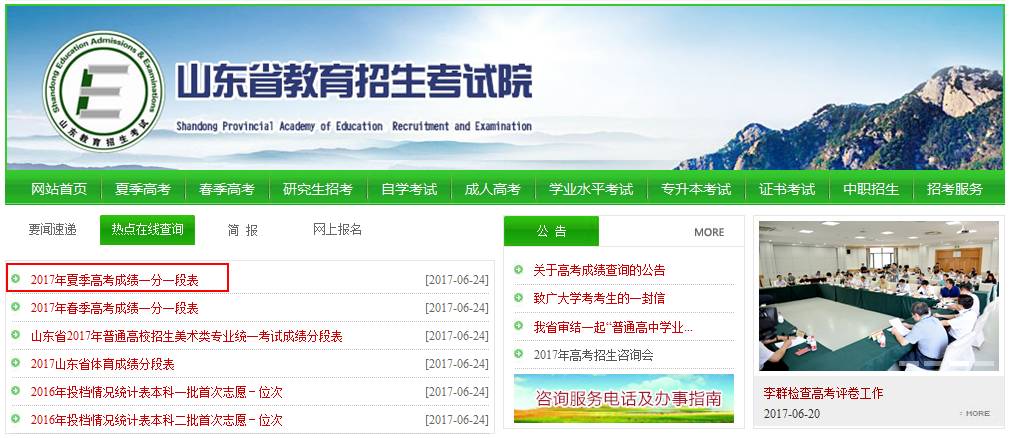Click the meeting room news photo
Screen dimensions: 1016x438
point(878,296)
